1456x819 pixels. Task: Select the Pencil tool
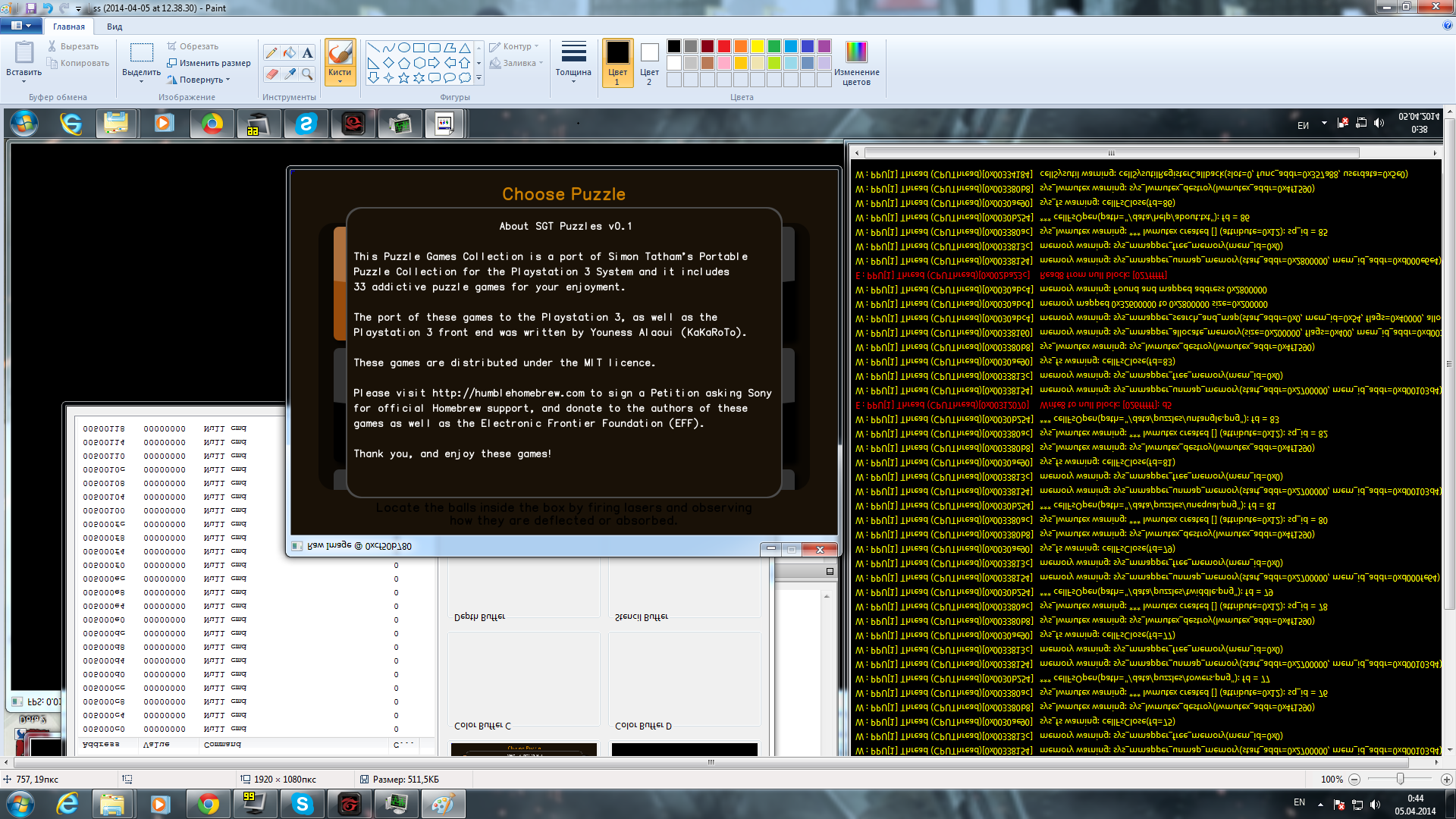[x=271, y=53]
